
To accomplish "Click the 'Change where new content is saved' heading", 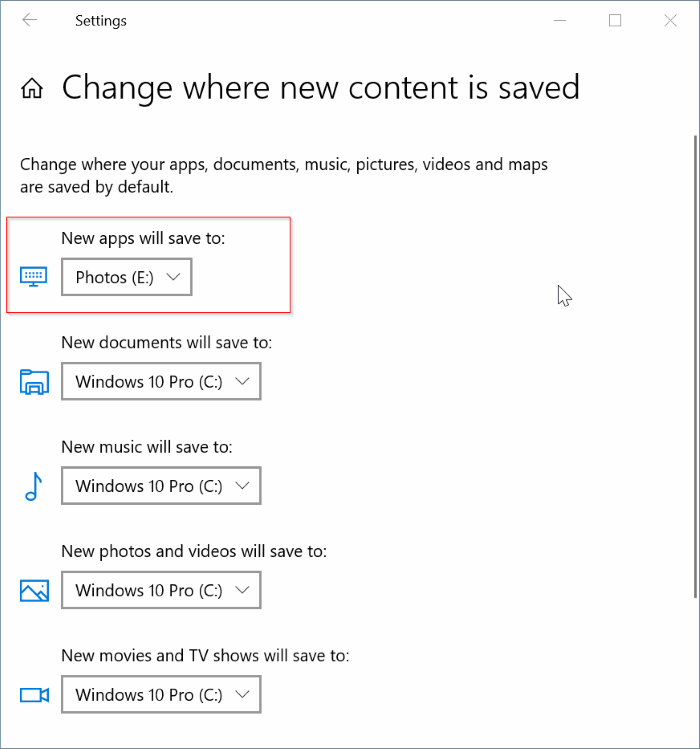I will click(321, 88).
